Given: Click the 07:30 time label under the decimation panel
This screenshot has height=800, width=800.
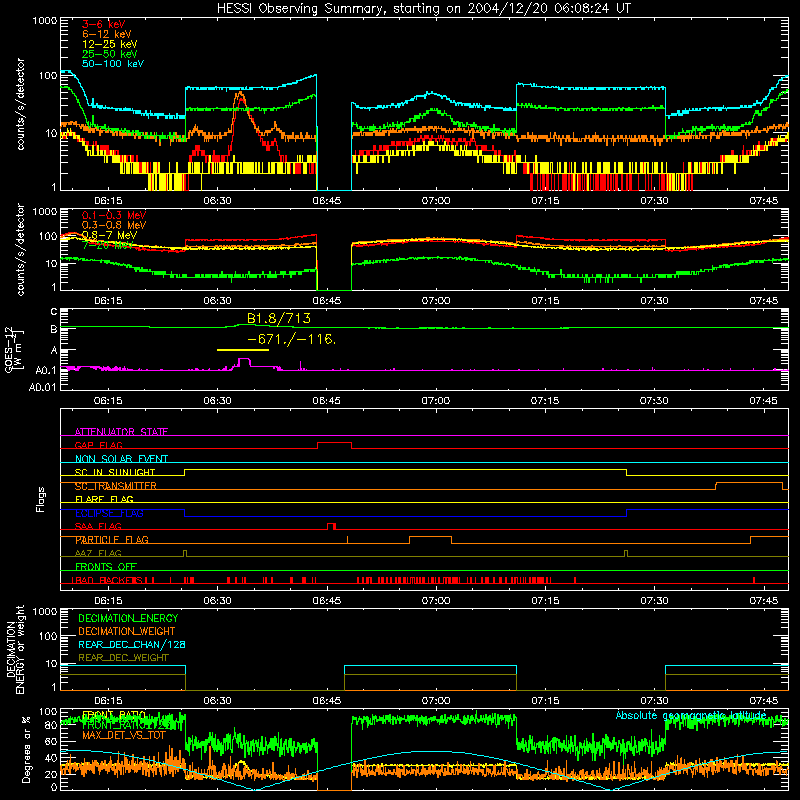Looking at the screenshot, I should pos(654,701).
